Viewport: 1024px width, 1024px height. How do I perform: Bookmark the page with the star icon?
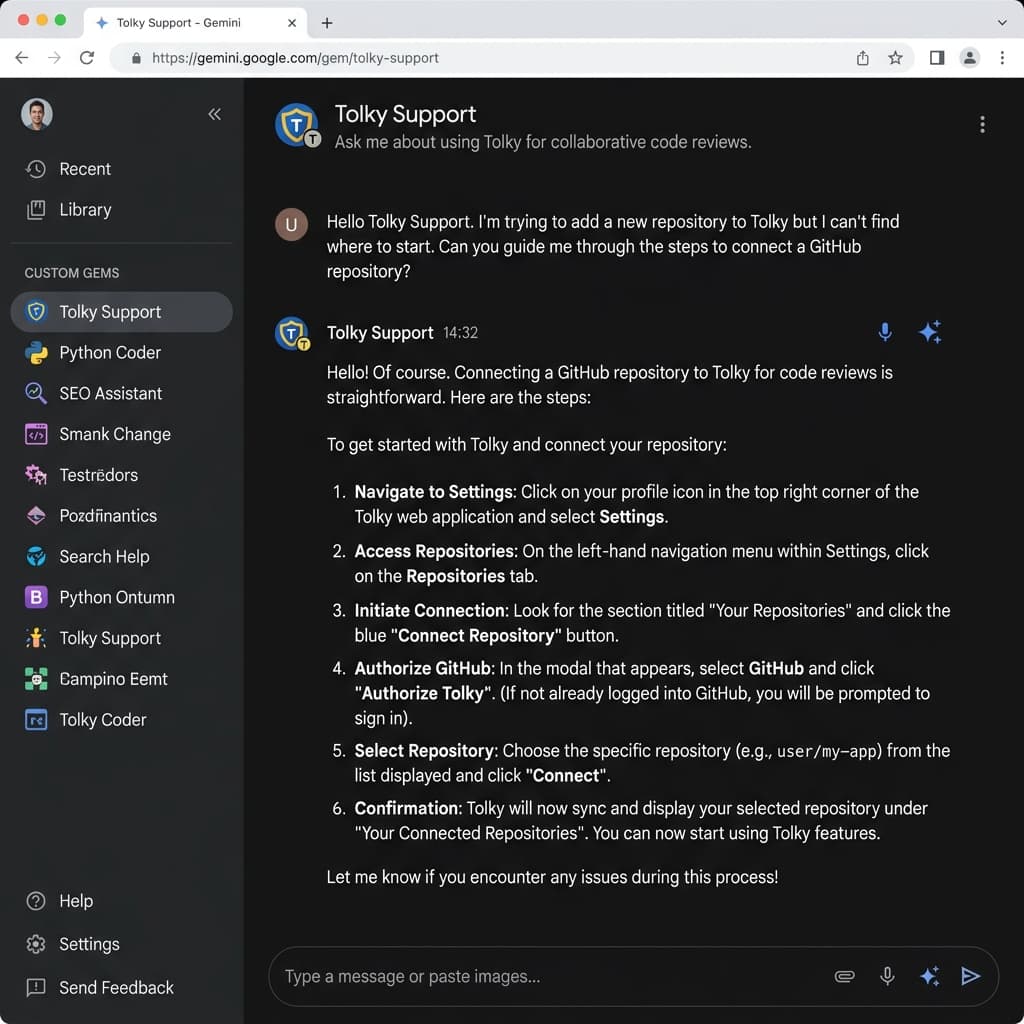(895, 57)
